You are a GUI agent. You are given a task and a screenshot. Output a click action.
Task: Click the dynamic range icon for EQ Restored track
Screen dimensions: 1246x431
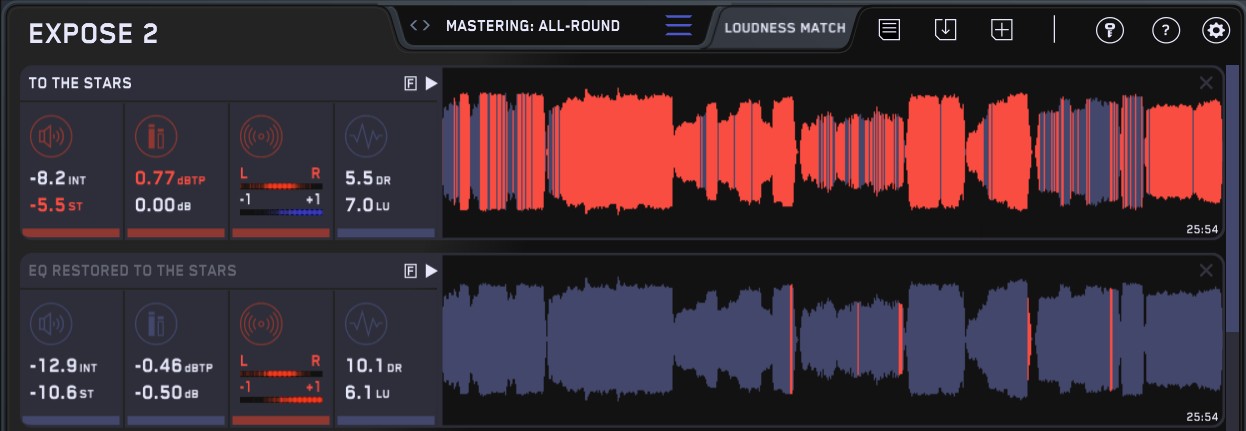(365, 323)
